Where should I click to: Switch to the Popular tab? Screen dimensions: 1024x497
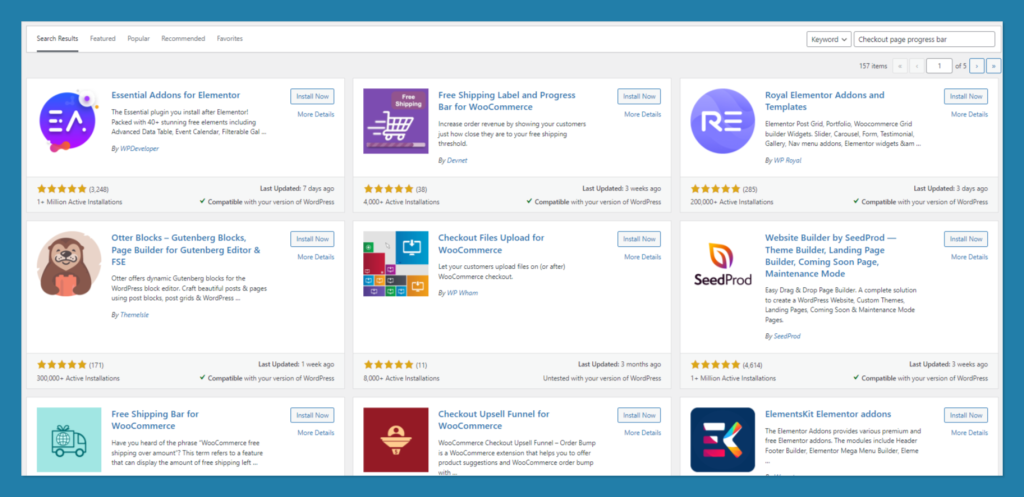click(138, 39)
